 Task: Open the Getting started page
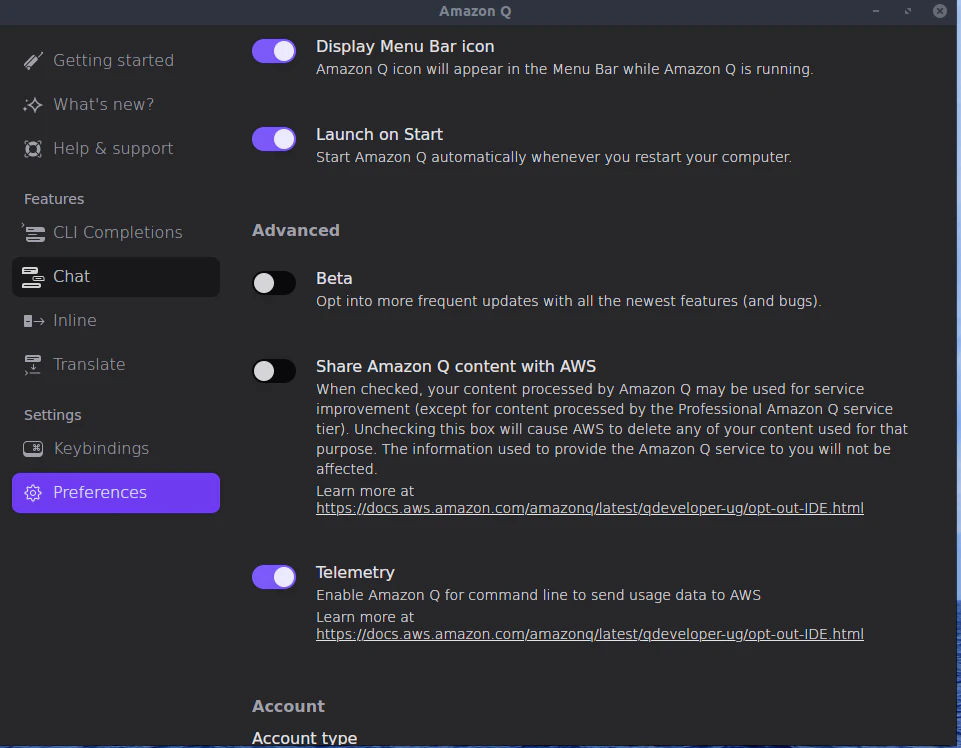116,61
